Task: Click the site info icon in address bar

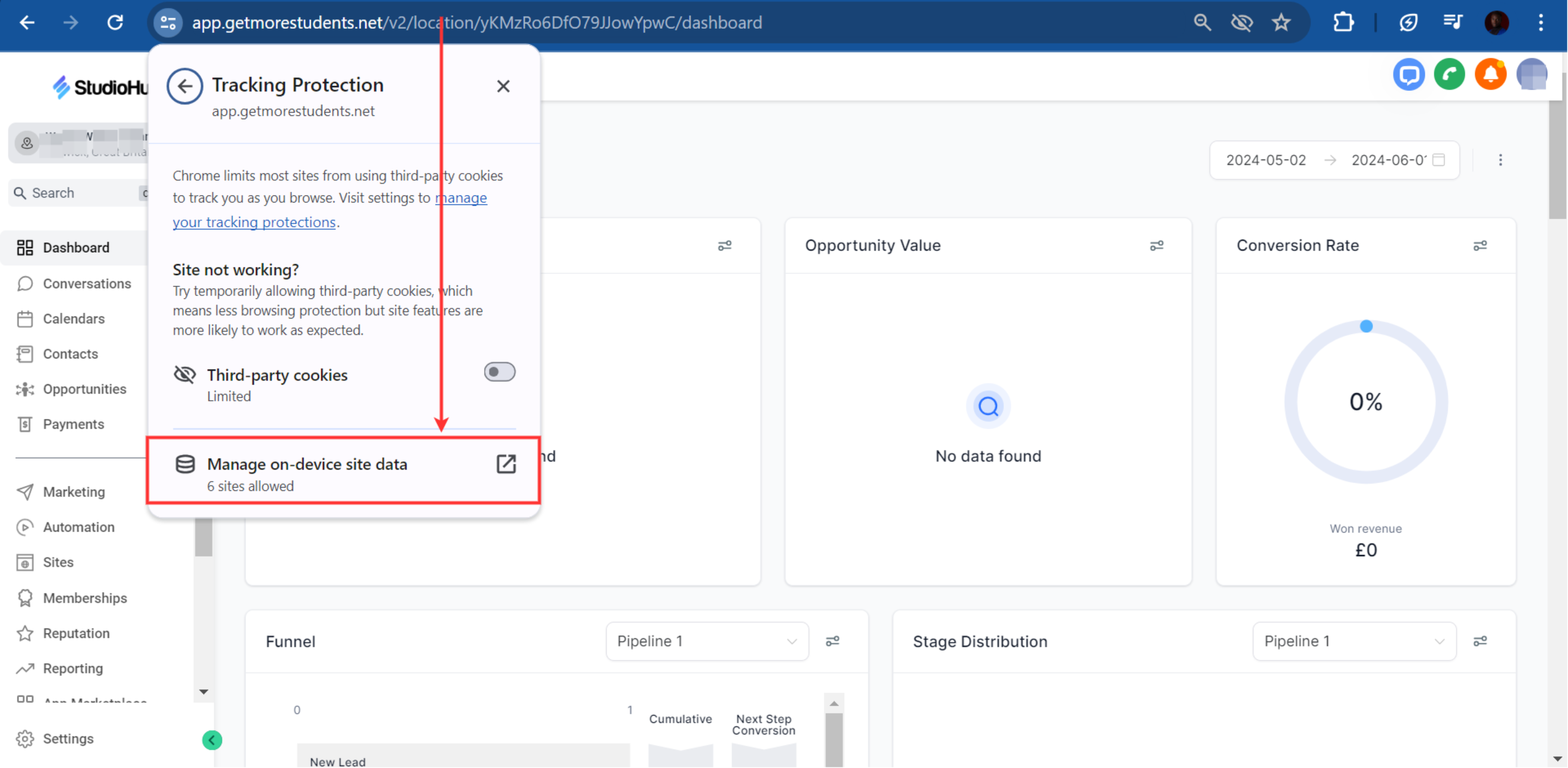Action: (x=168, y=22)
